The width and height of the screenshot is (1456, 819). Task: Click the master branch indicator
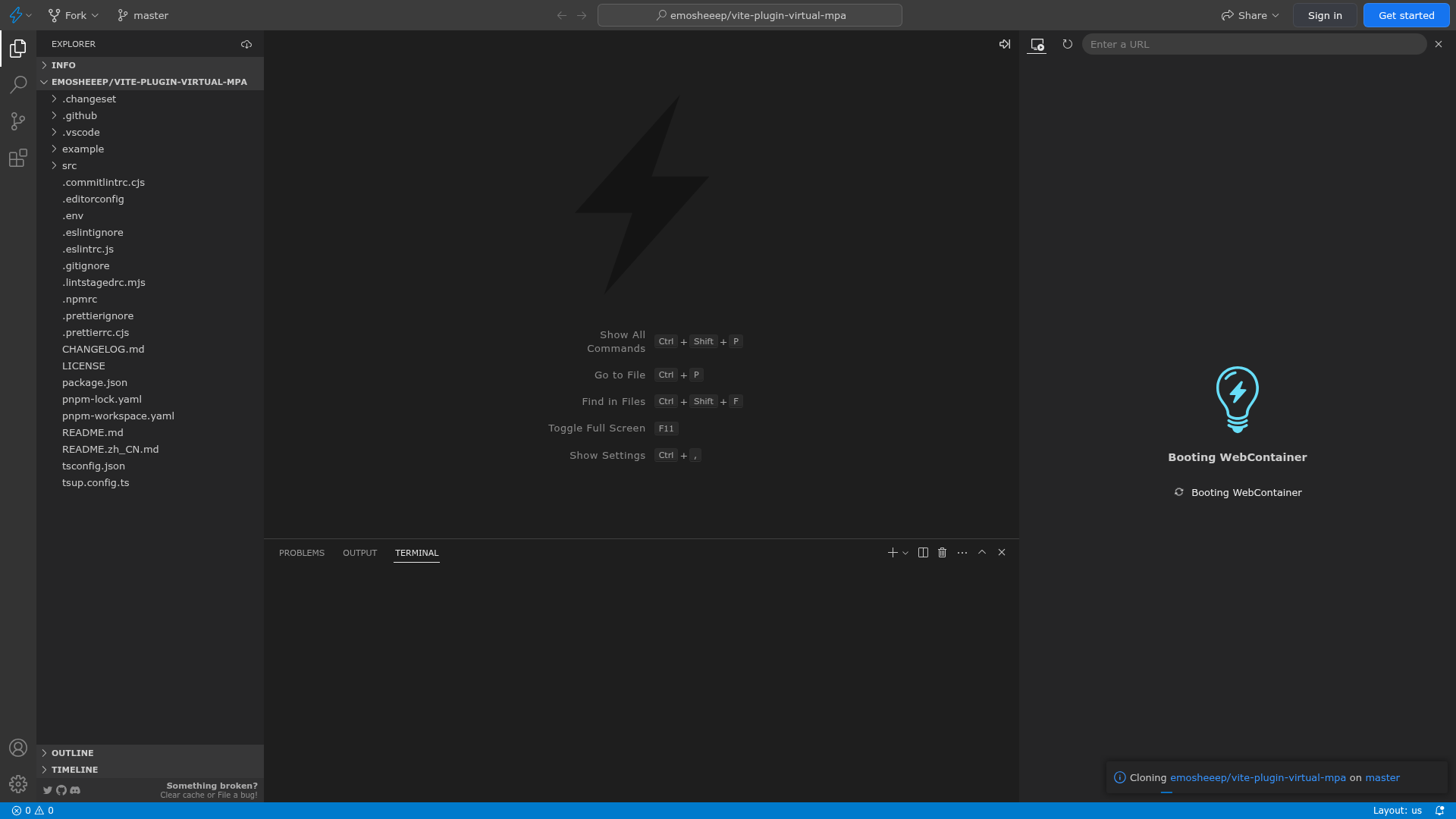point(143,15)
